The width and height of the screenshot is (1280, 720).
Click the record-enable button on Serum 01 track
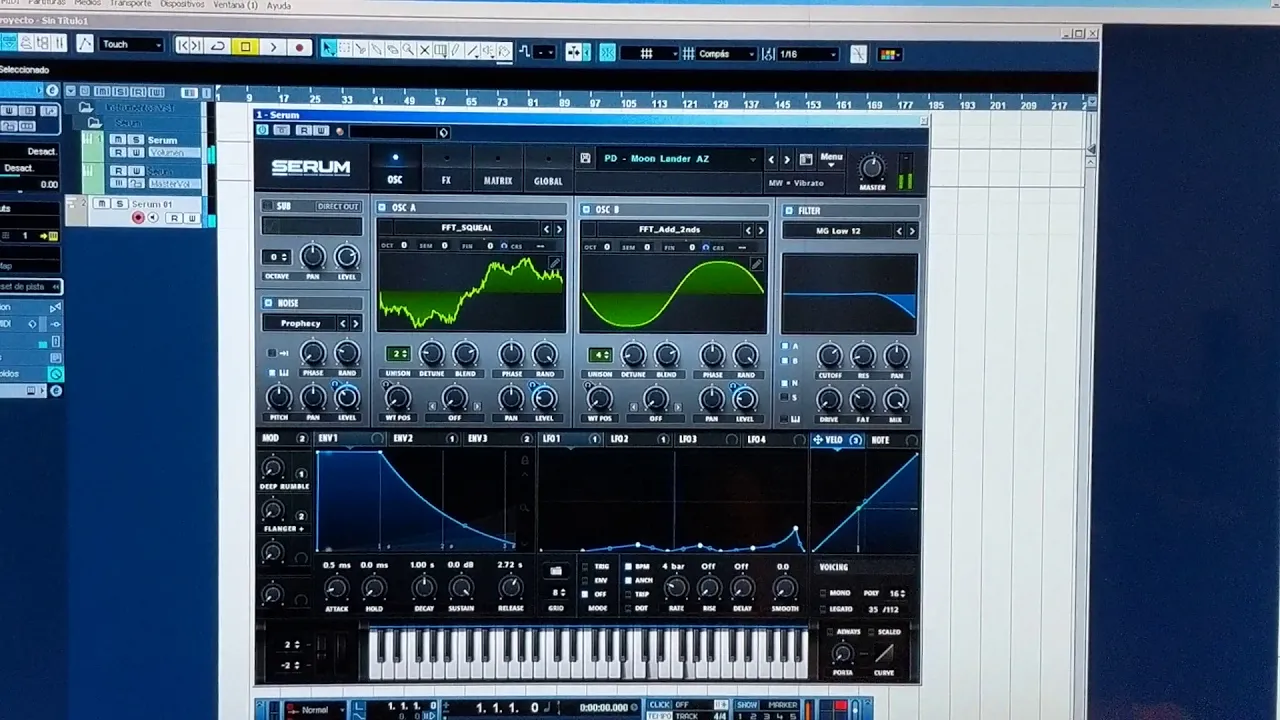(138, 218)
